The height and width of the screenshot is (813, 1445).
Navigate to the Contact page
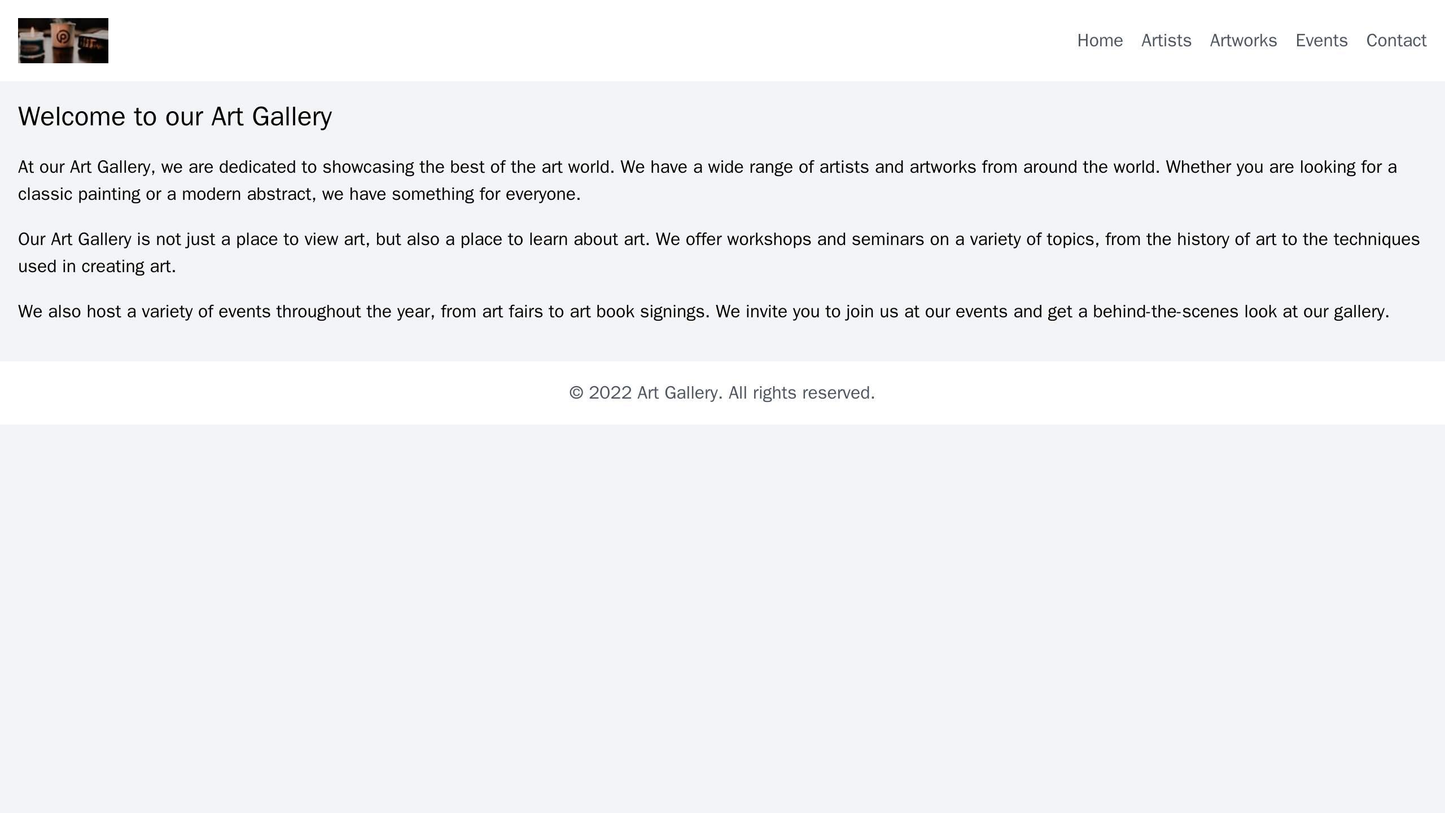pyautogui.click(x=1395, y=41)
